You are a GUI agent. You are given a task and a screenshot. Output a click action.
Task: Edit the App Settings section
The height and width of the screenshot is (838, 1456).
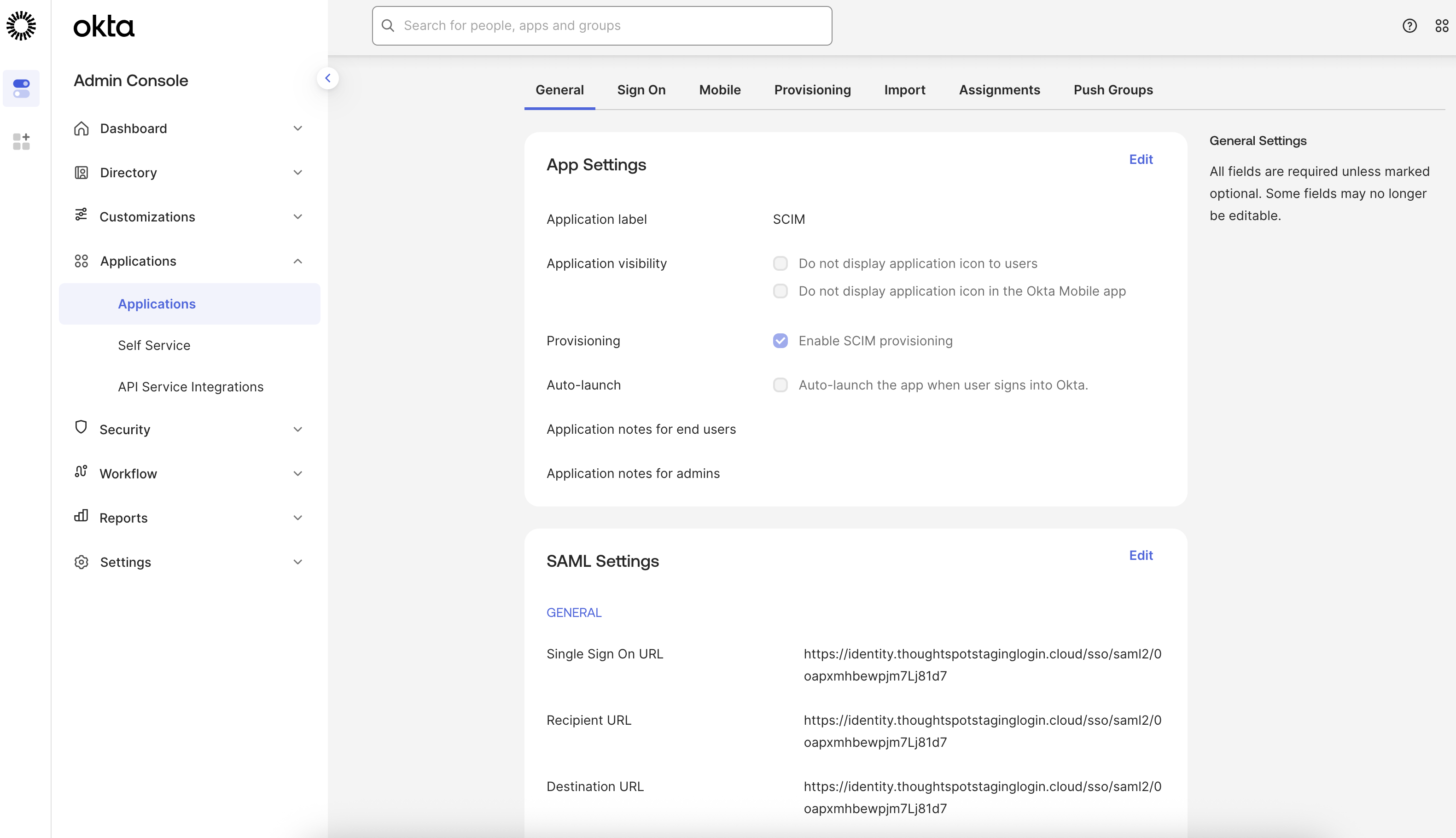[1141, 159]
